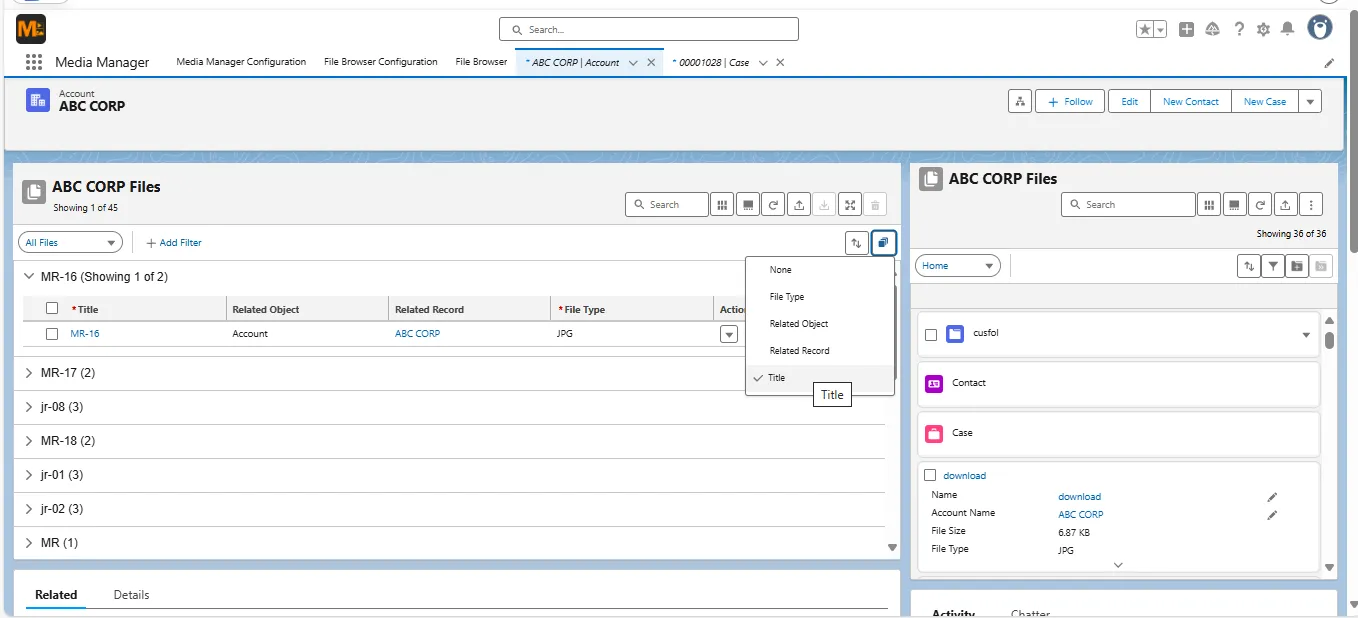Expand the jr-02 (3) group
The width and height of the screenshot is (1358, 618).
pos(28,509)
